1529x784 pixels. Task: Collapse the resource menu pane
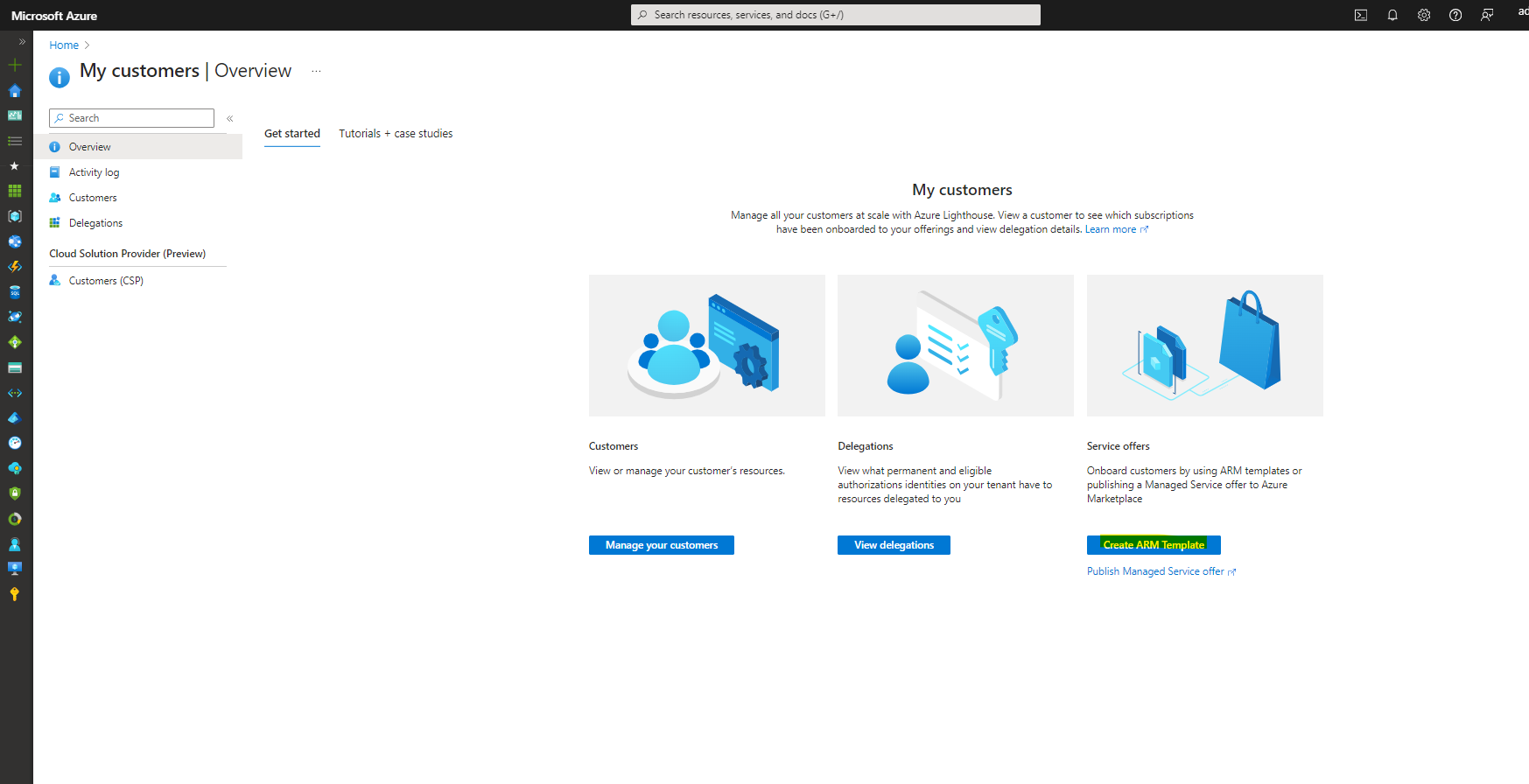pos(230,118)
